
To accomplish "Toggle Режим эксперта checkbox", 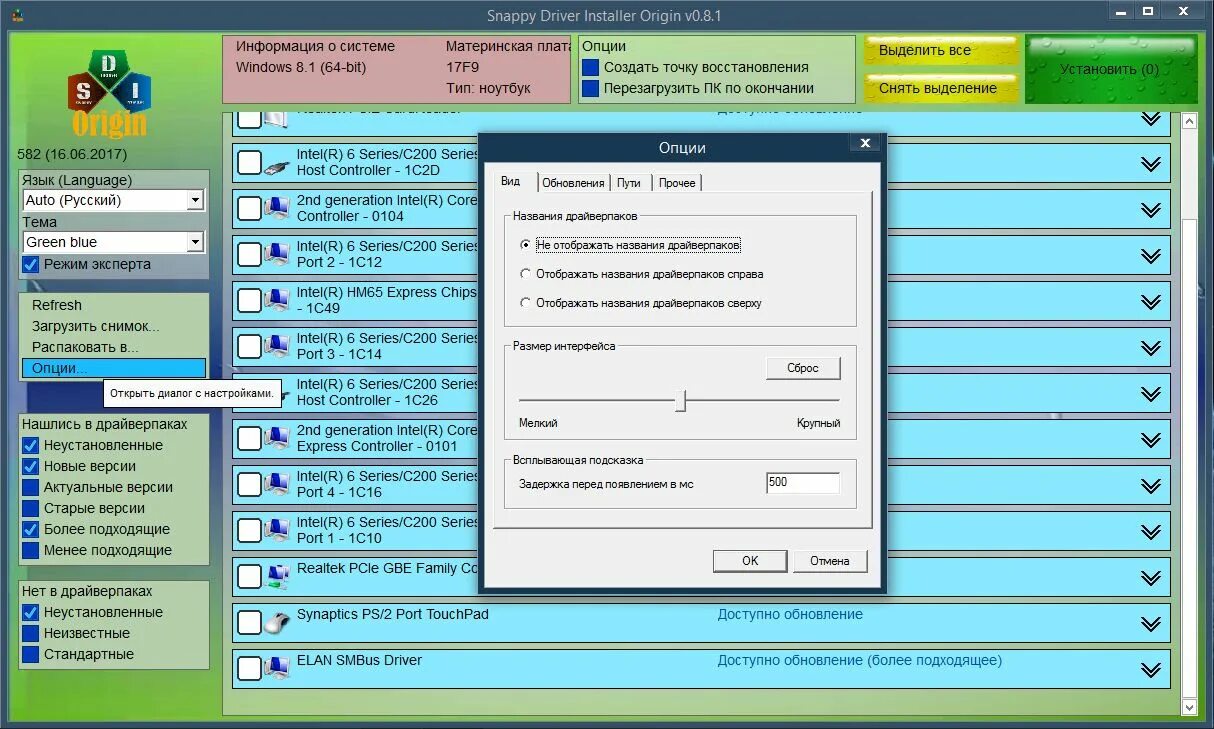I will pyautogui.click(x=31, y=265).
